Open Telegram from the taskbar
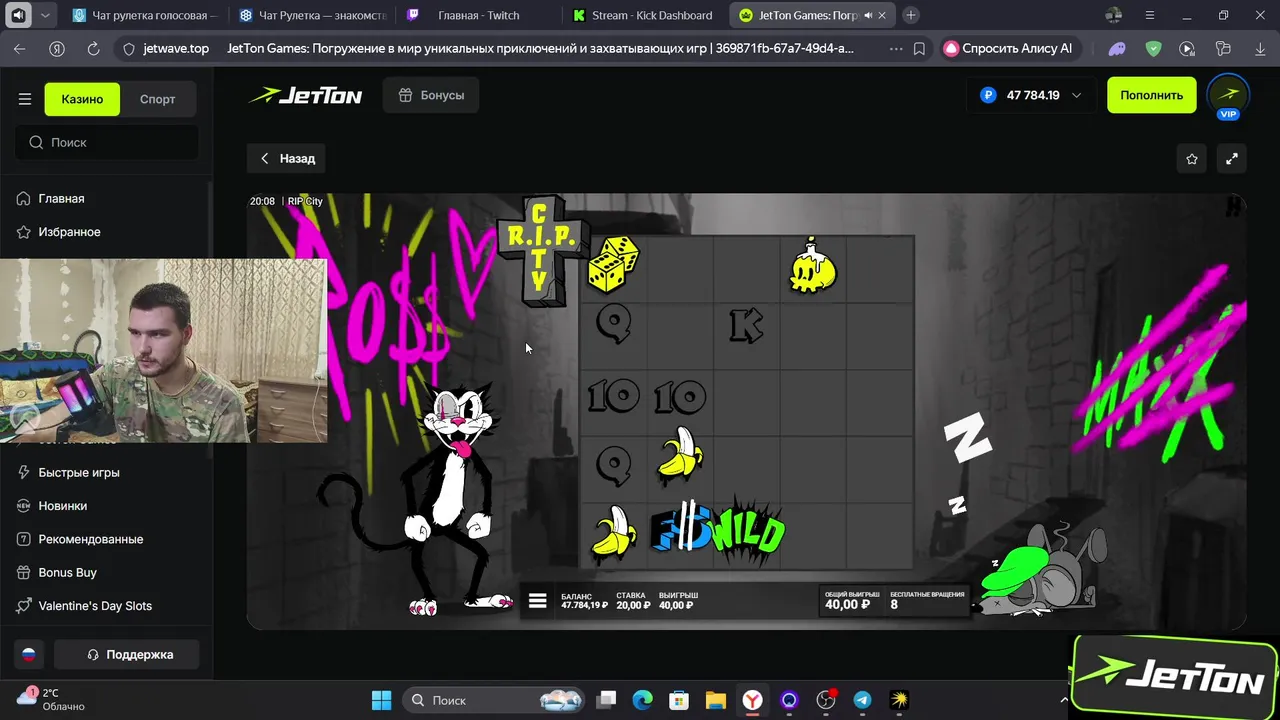 coord(862,700)
